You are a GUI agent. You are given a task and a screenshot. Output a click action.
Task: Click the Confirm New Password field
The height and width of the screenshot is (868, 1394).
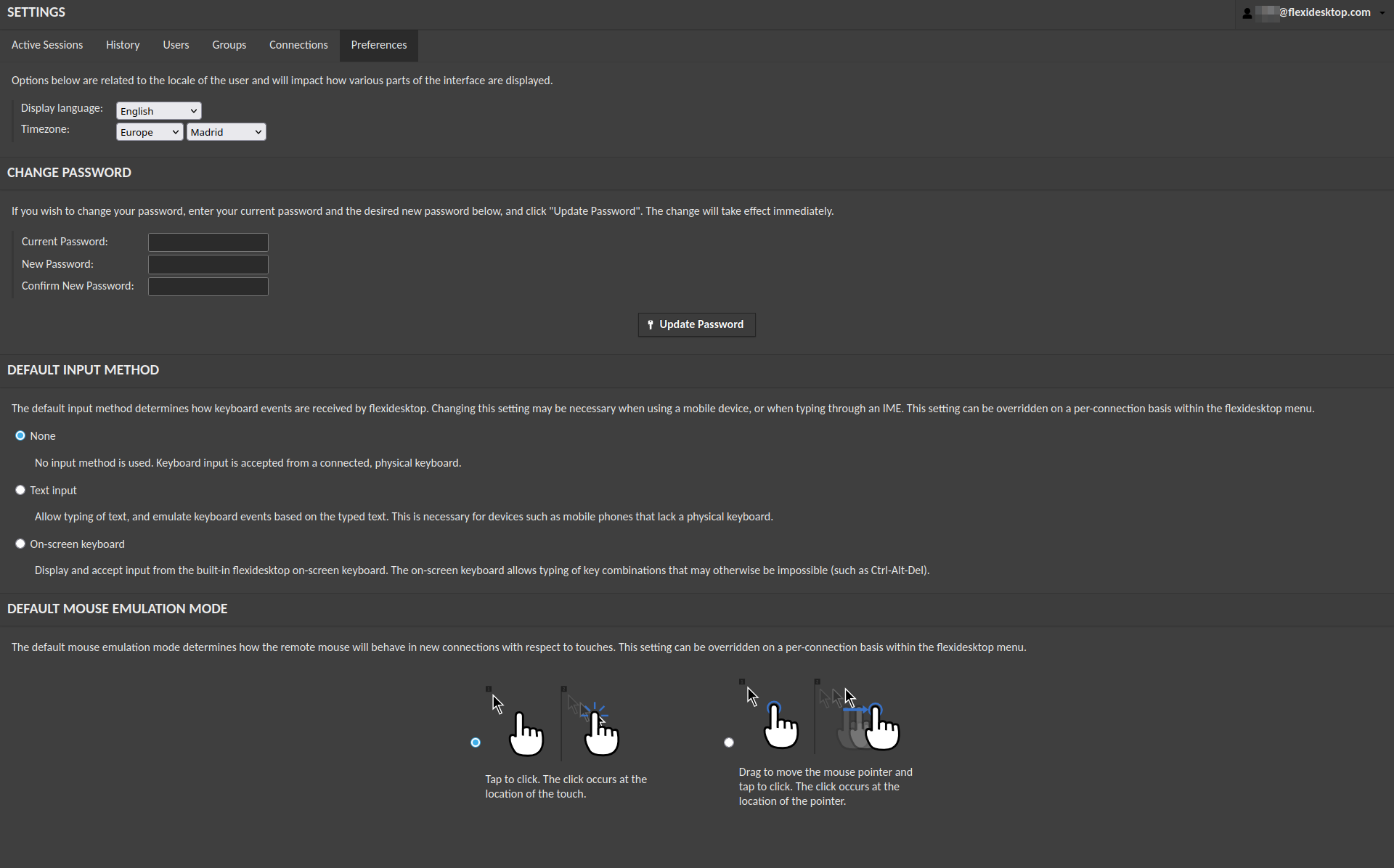point(208,287)
